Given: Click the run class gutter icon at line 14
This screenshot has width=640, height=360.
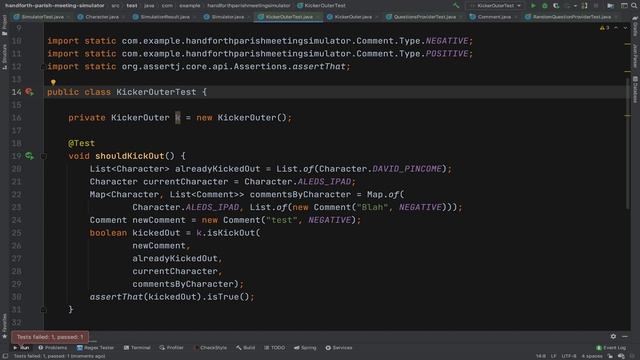Looking at the screenshot, I should pyautogui.click(x=29, y=92).
